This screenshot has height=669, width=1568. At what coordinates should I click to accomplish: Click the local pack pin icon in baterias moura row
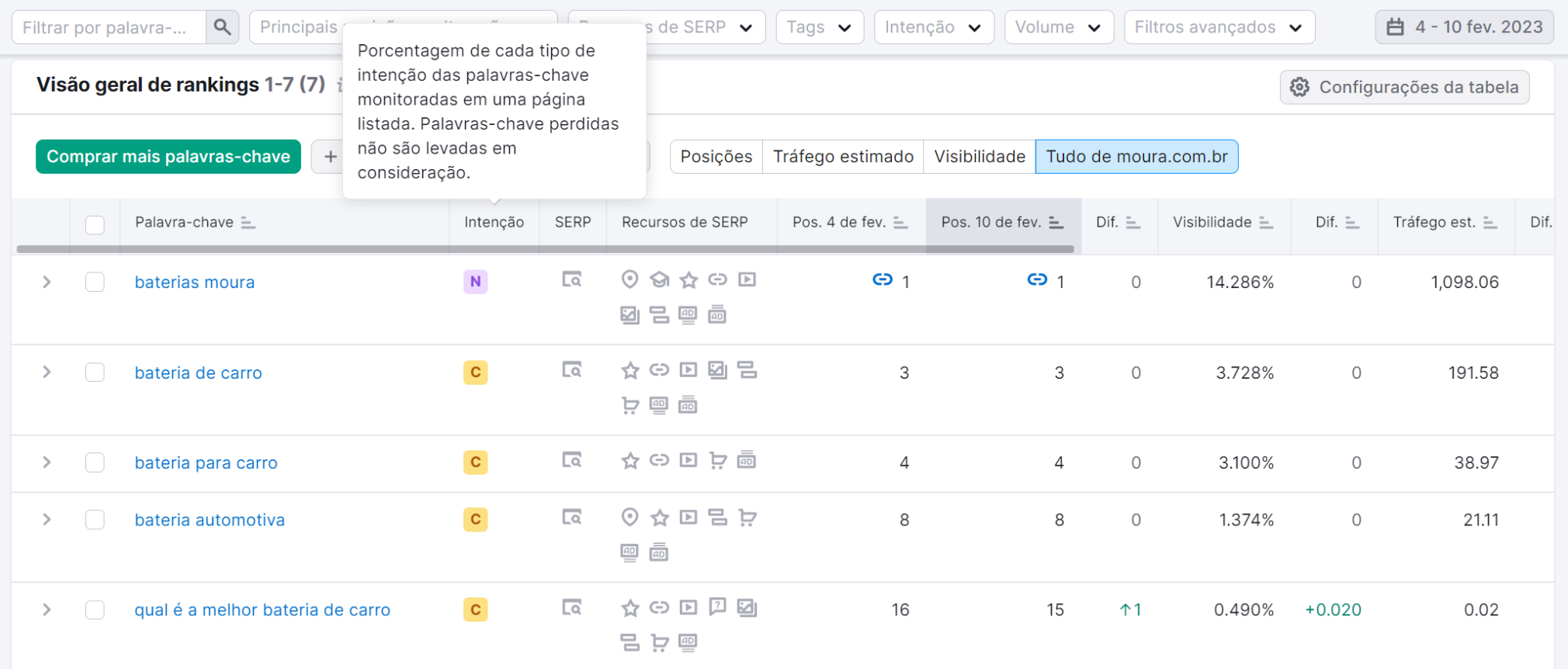[x=630, y=279]
